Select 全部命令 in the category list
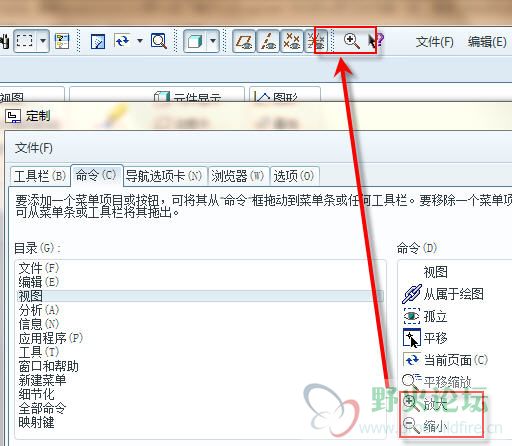Screen dimensions: 512x446 (42, 408)
